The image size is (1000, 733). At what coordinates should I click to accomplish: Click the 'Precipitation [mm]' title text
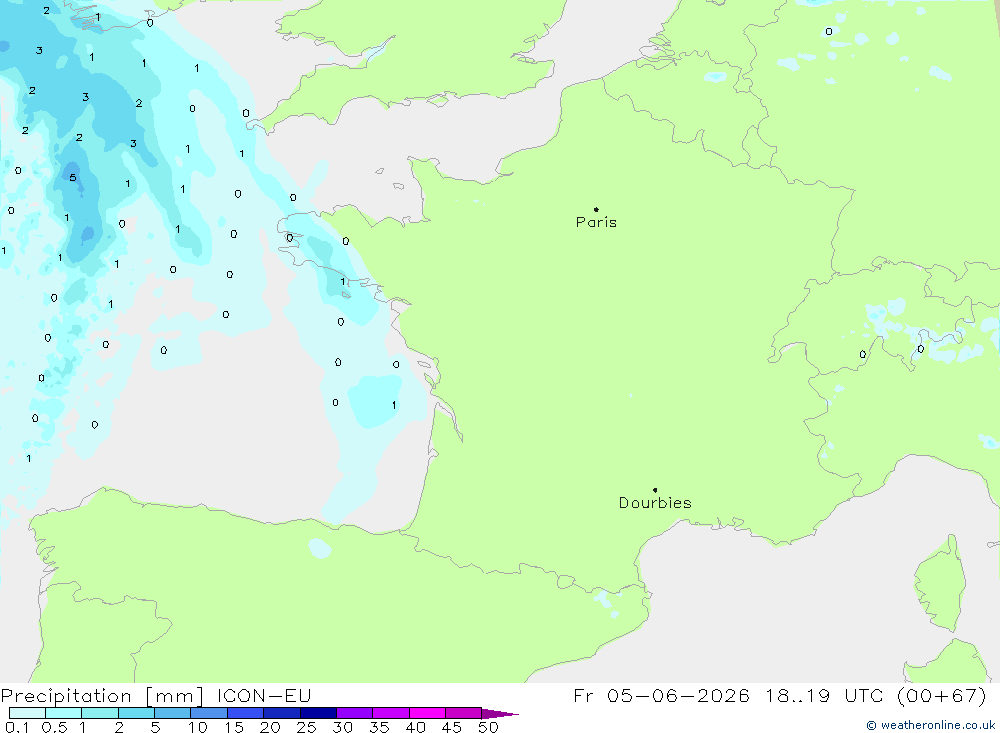tap(102, 695)
